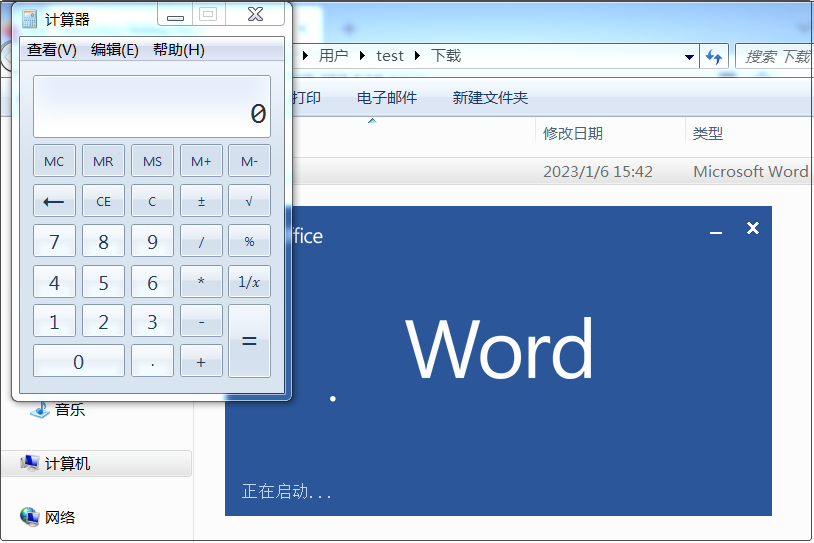Click 打印 in the Explorer toolbar
Image resolution: width=814 pixels, height=543 pixels.
[306, 98]
